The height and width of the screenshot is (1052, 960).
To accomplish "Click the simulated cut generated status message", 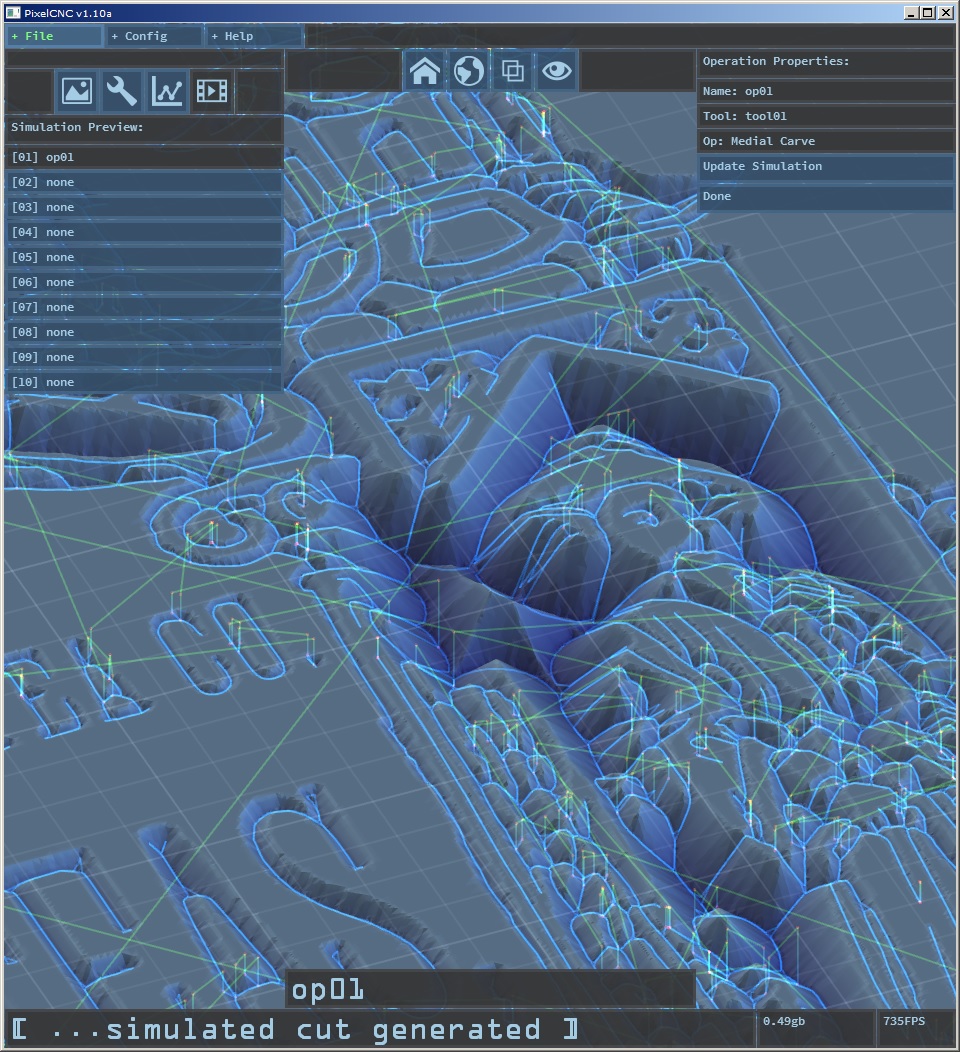I will coord(295,1029).
